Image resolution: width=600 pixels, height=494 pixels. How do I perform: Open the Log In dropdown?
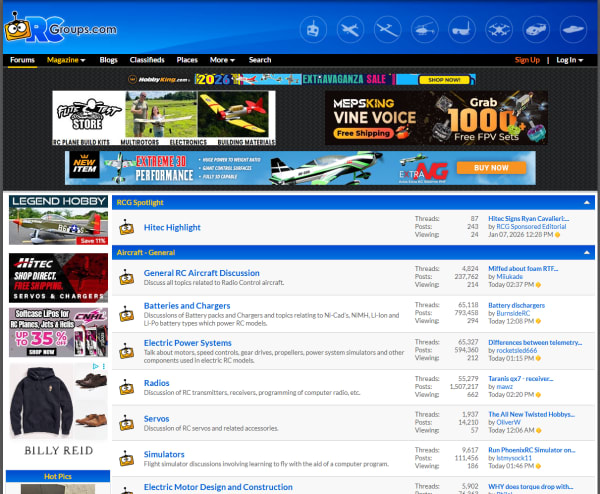pyautogui.click(x=569, y=60)
